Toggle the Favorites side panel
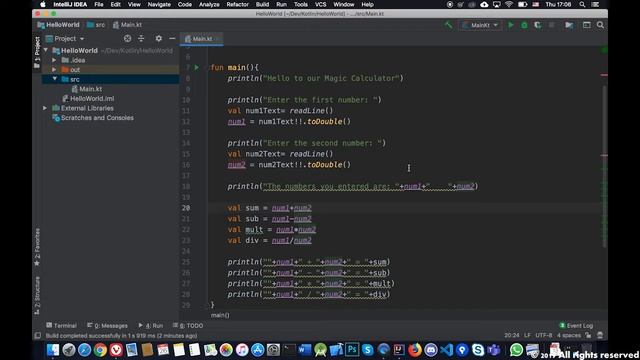This screenshot has height=360, width=640. pos(37,247)
